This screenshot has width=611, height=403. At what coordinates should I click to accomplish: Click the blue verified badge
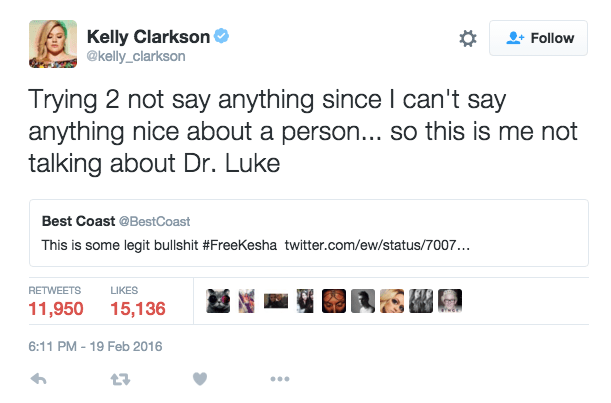[222, 37]
